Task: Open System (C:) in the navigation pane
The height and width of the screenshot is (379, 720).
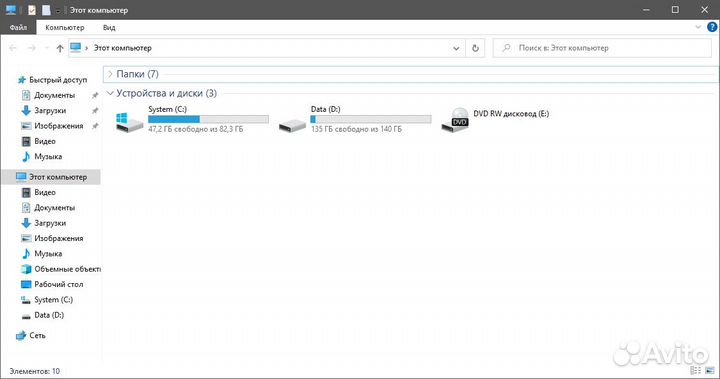Action: pos(53,300)
